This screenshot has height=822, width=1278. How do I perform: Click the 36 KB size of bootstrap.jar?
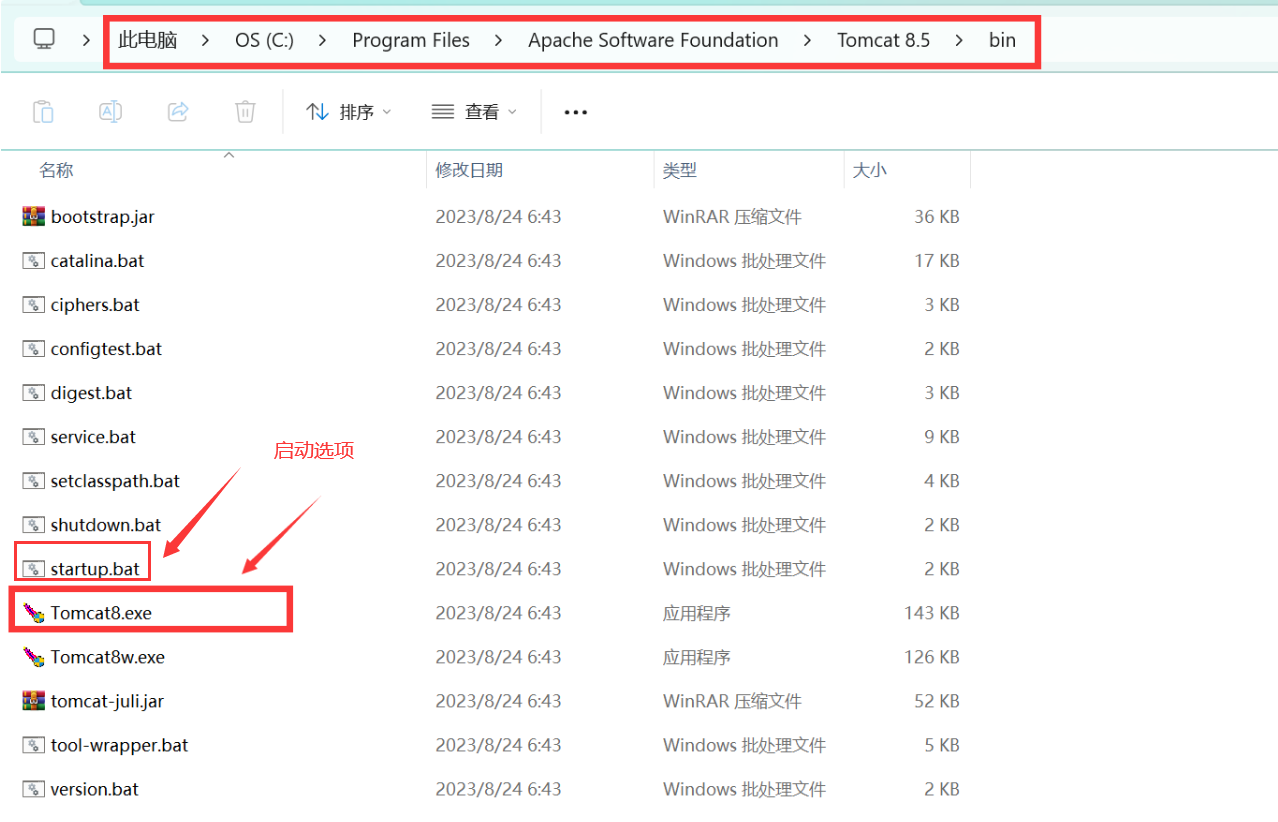point(937,216)
